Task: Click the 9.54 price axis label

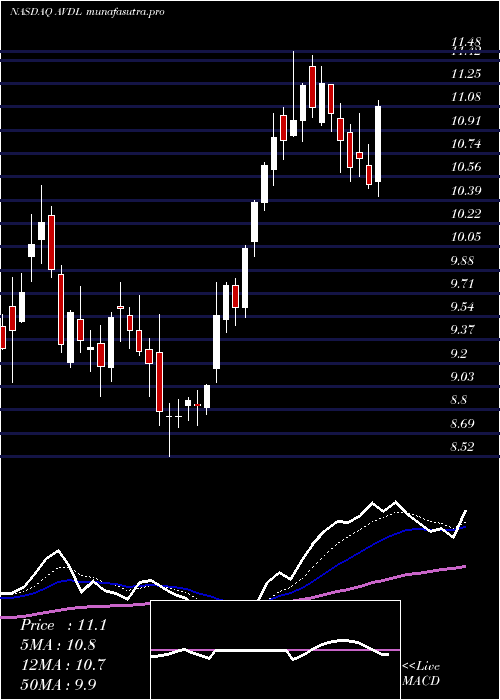Action: pos(463,307)
